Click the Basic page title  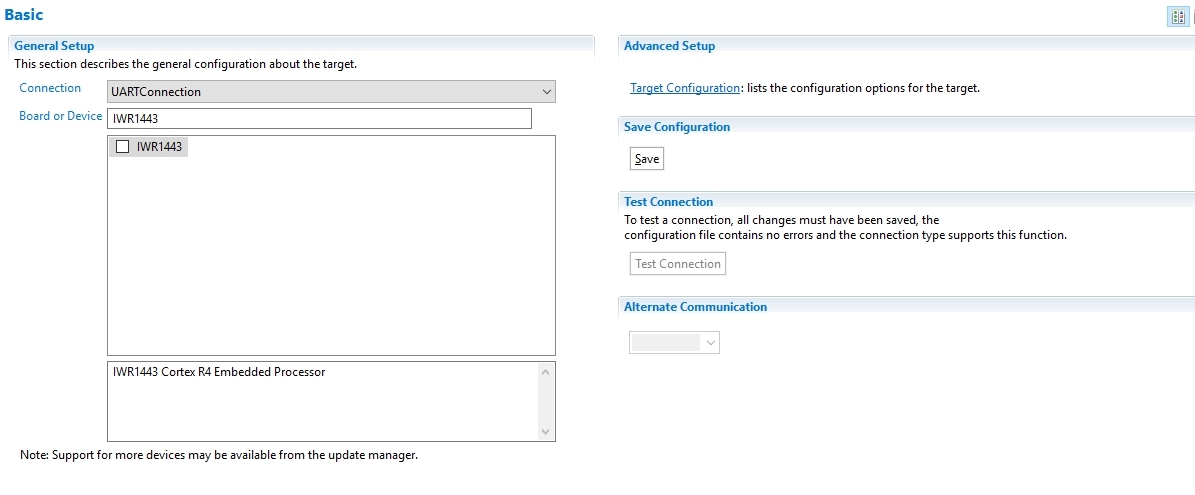point(24,14)
